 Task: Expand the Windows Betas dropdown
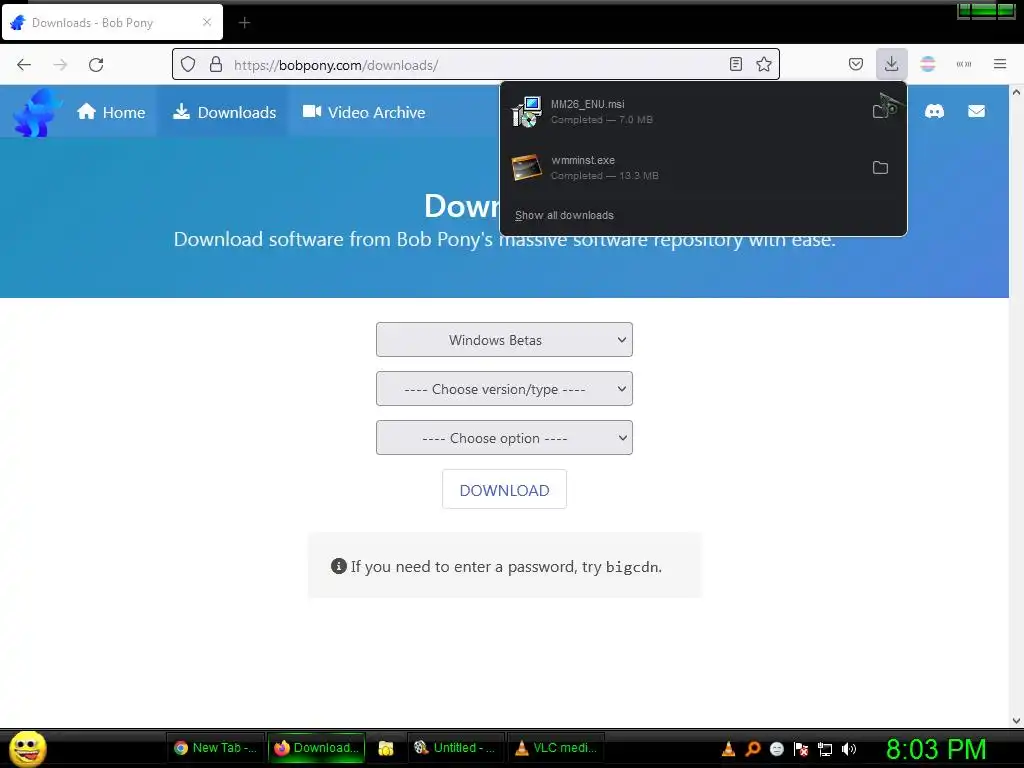point(504,340)
